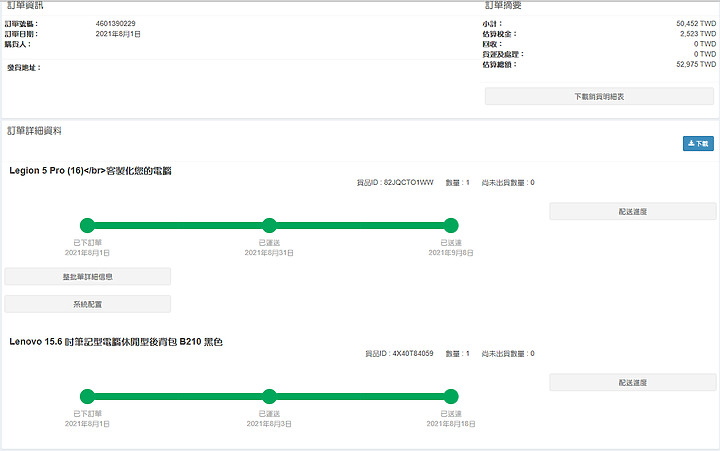This screenshot has width=720, height=451.
Task: Click estimated tax 2,523 TWD
Action: tap(698, 34)
